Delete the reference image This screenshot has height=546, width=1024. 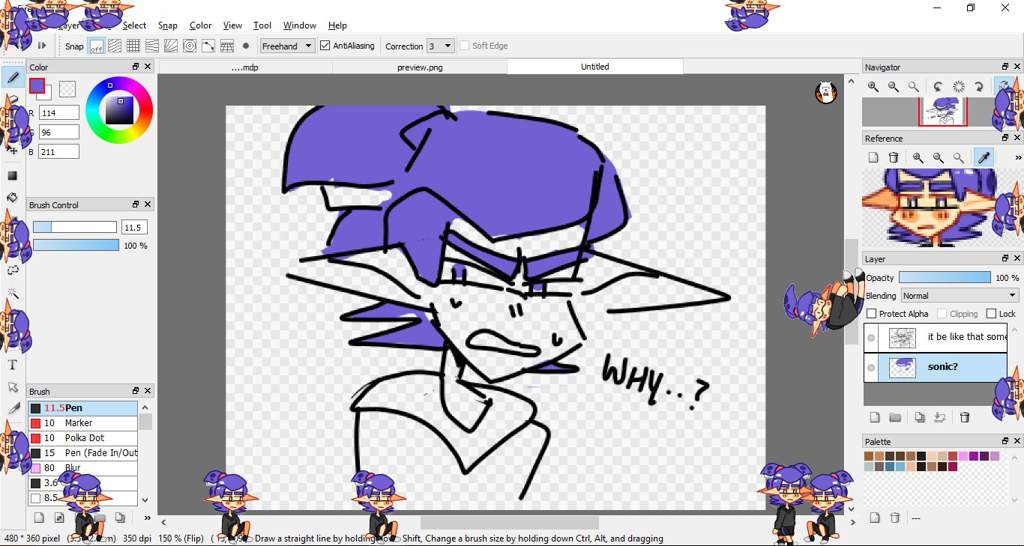coord(893,157)
